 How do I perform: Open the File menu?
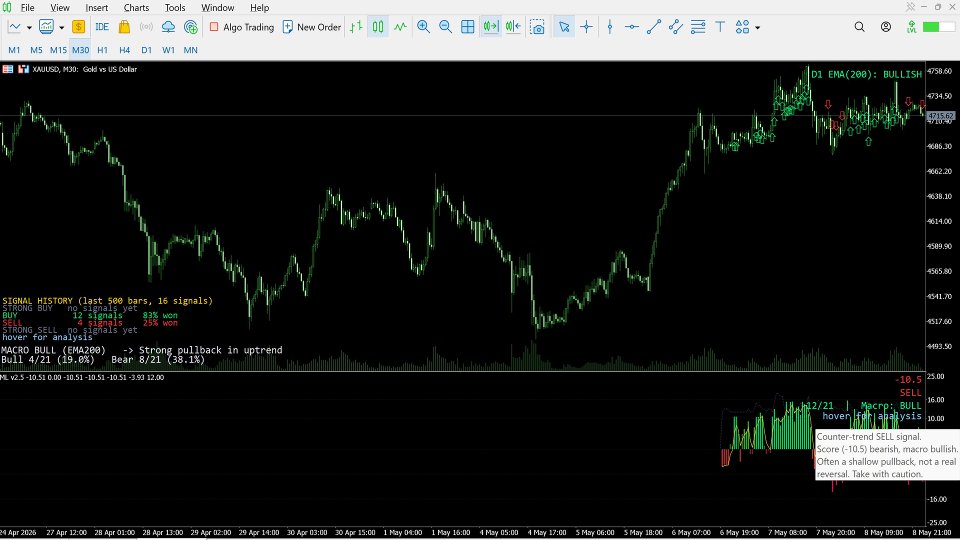[x=28, y=8]
